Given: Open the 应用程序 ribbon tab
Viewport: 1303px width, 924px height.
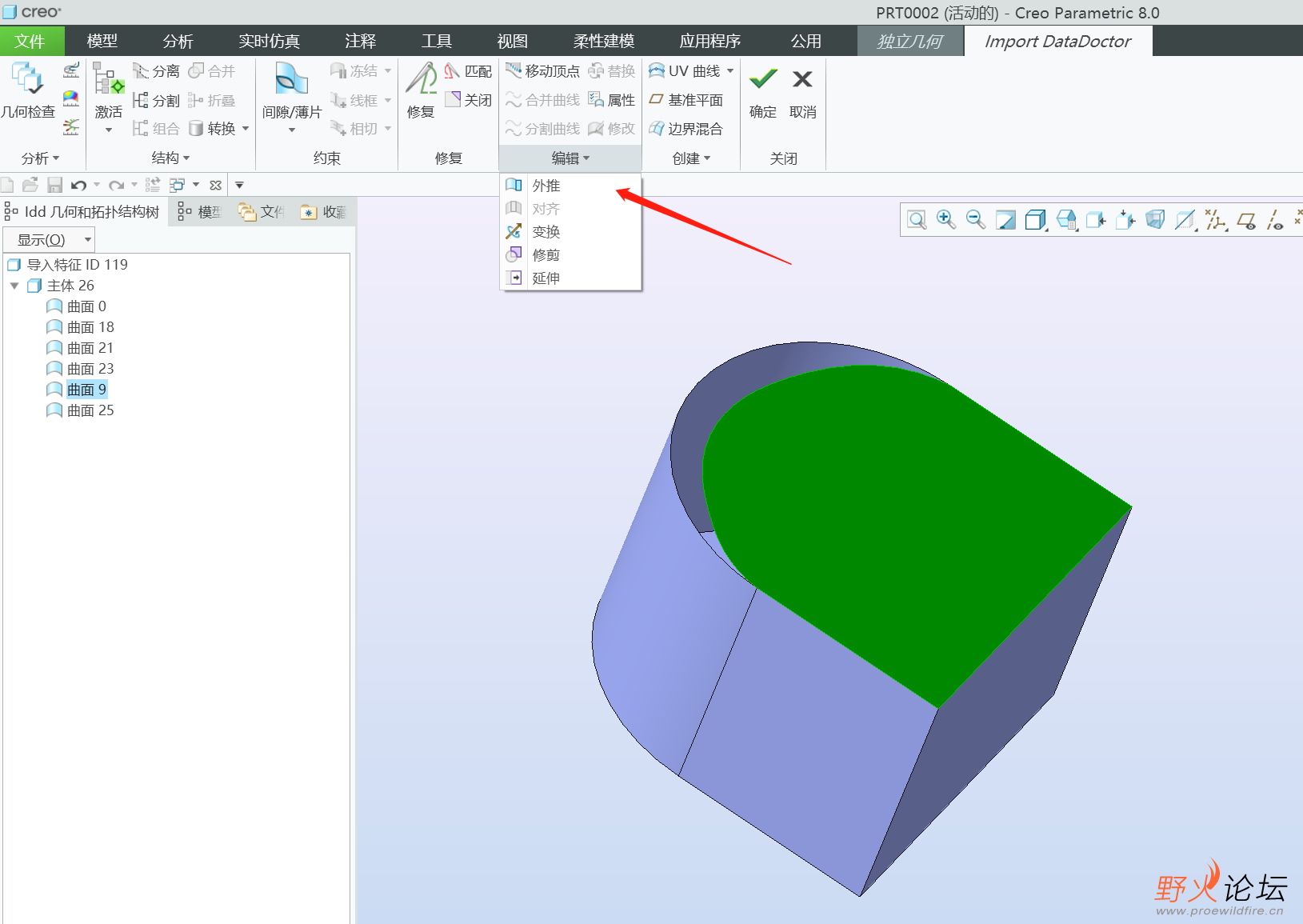Looking at the screenshot, I should 709,41.
